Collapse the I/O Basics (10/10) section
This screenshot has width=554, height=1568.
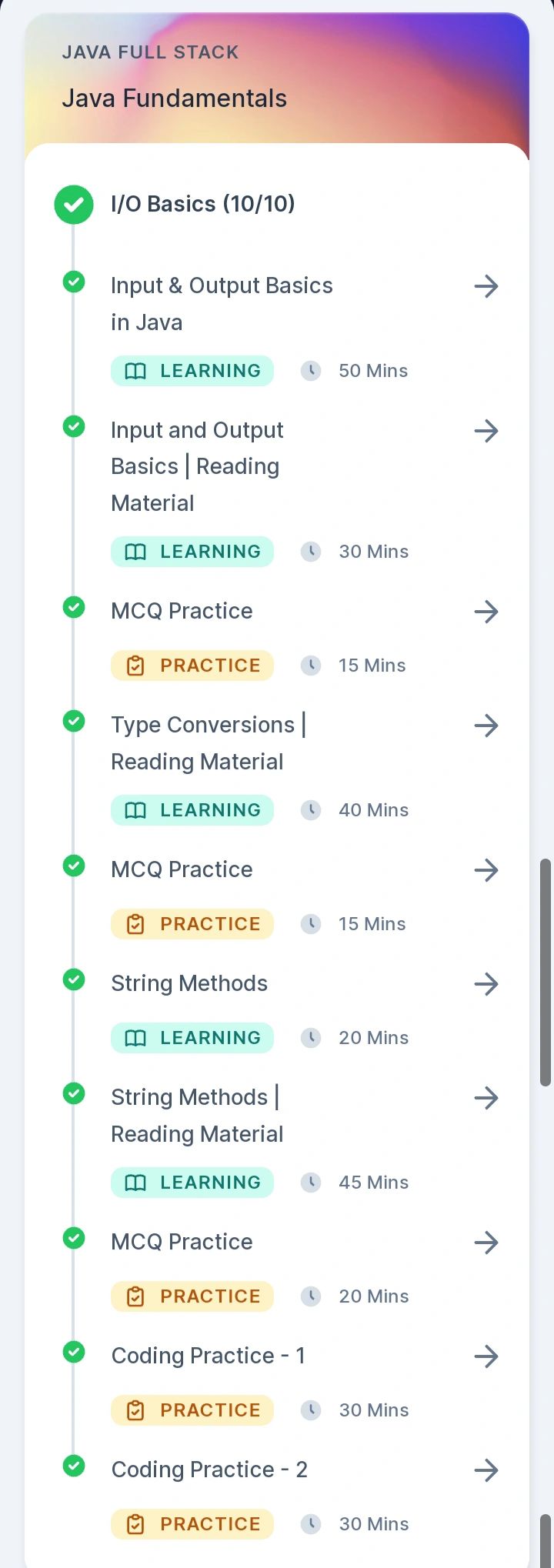coord(203,204)
